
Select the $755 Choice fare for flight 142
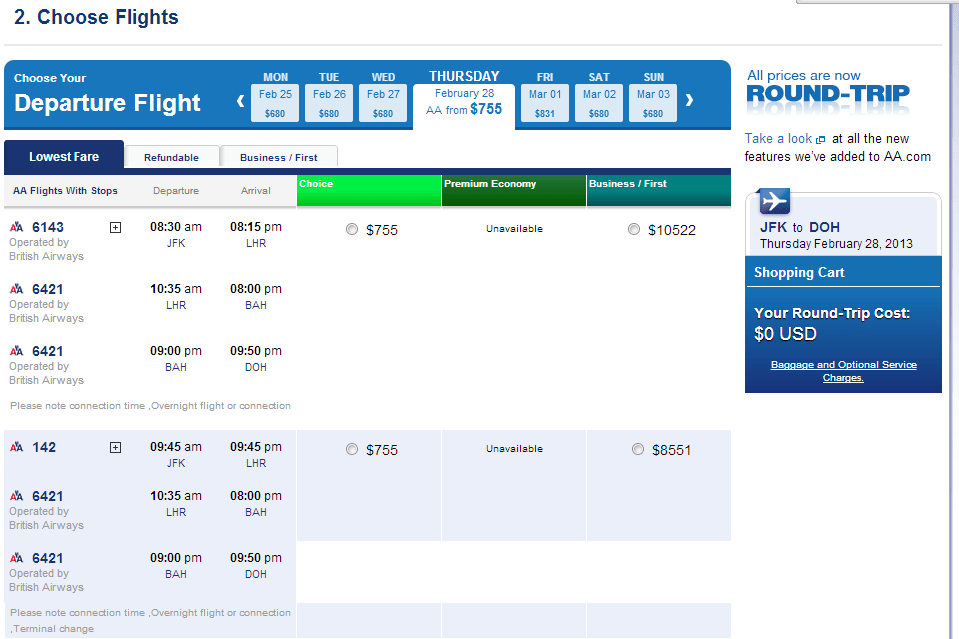click(352, 449)
